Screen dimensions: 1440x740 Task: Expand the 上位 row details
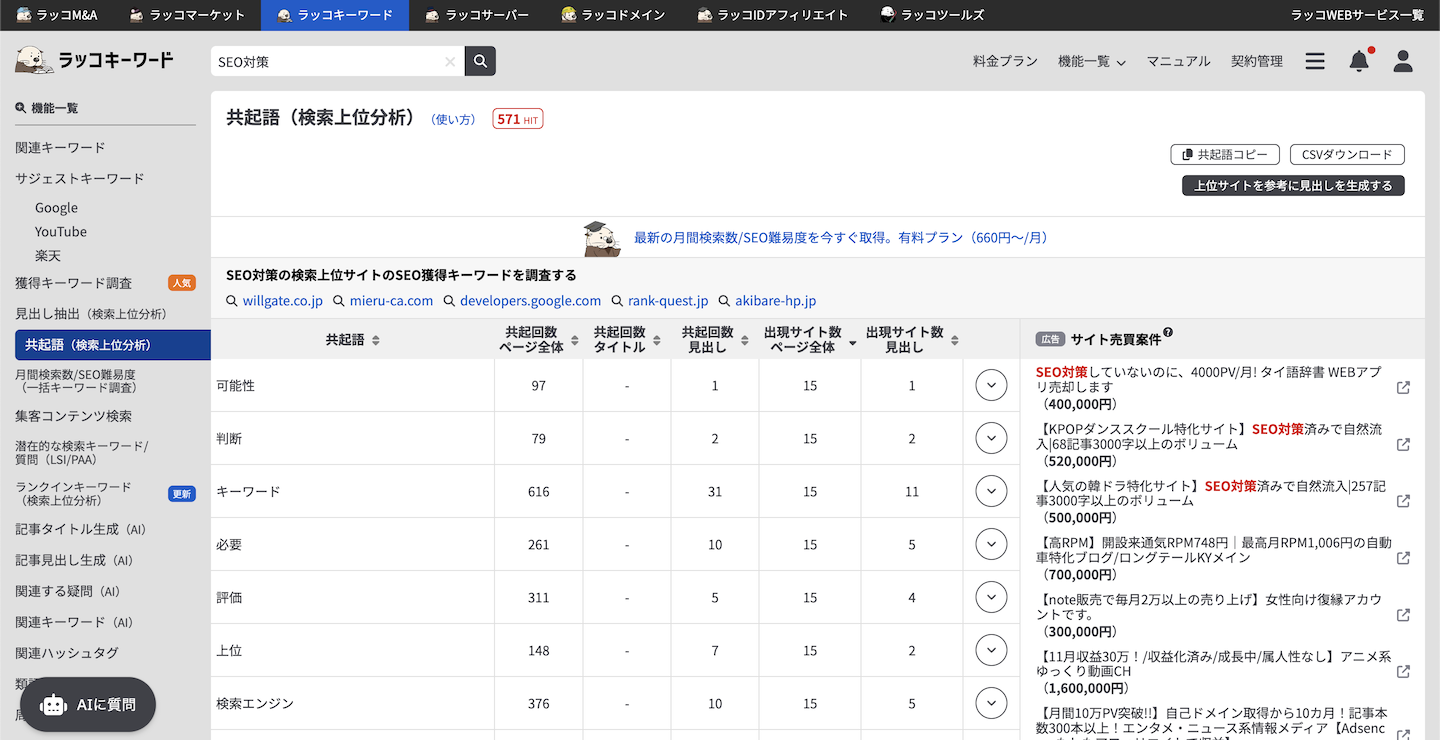tap(991, 650)
